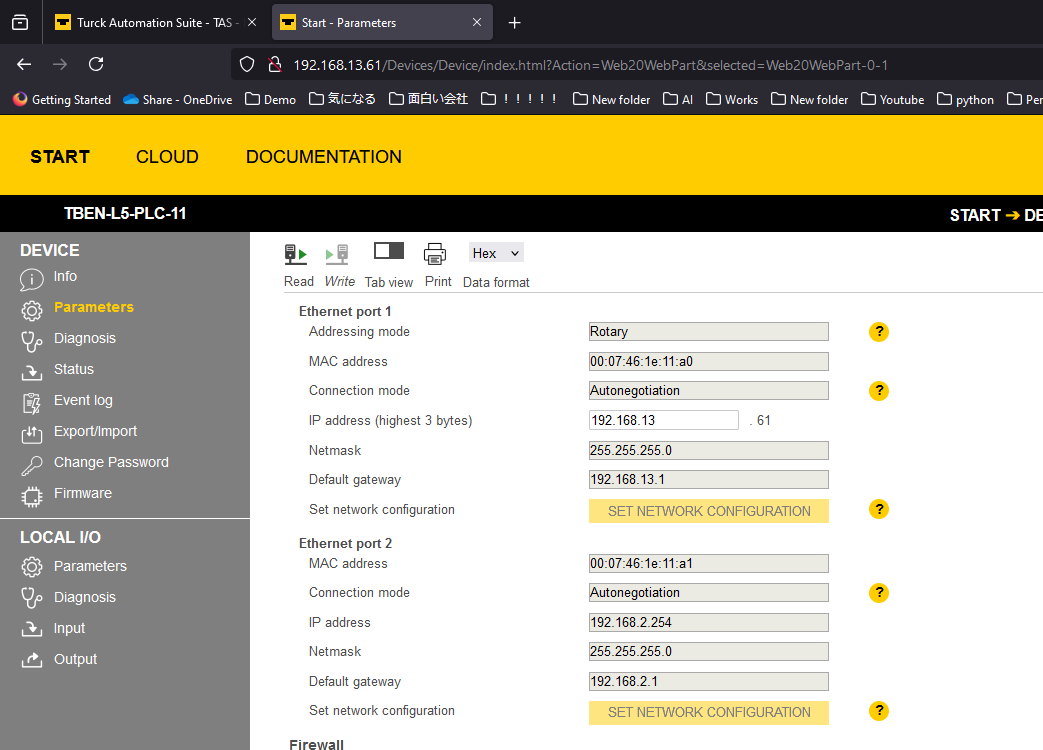Image resolution: width=1043 pixels, height=750 pixels.
Task: Close the Start - Parameters tab
Action: [477, 23]
